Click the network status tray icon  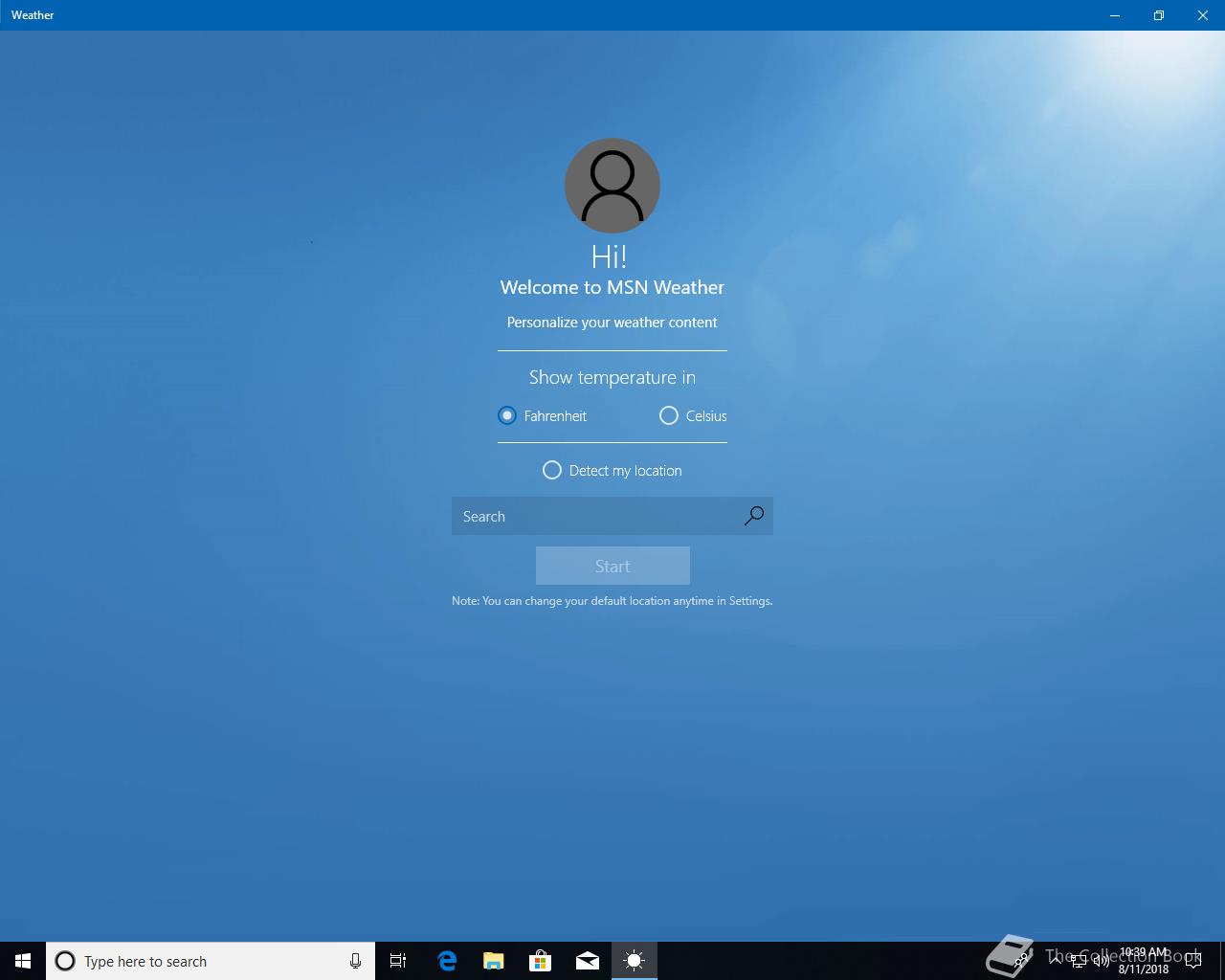click(x=1079, y=961)
